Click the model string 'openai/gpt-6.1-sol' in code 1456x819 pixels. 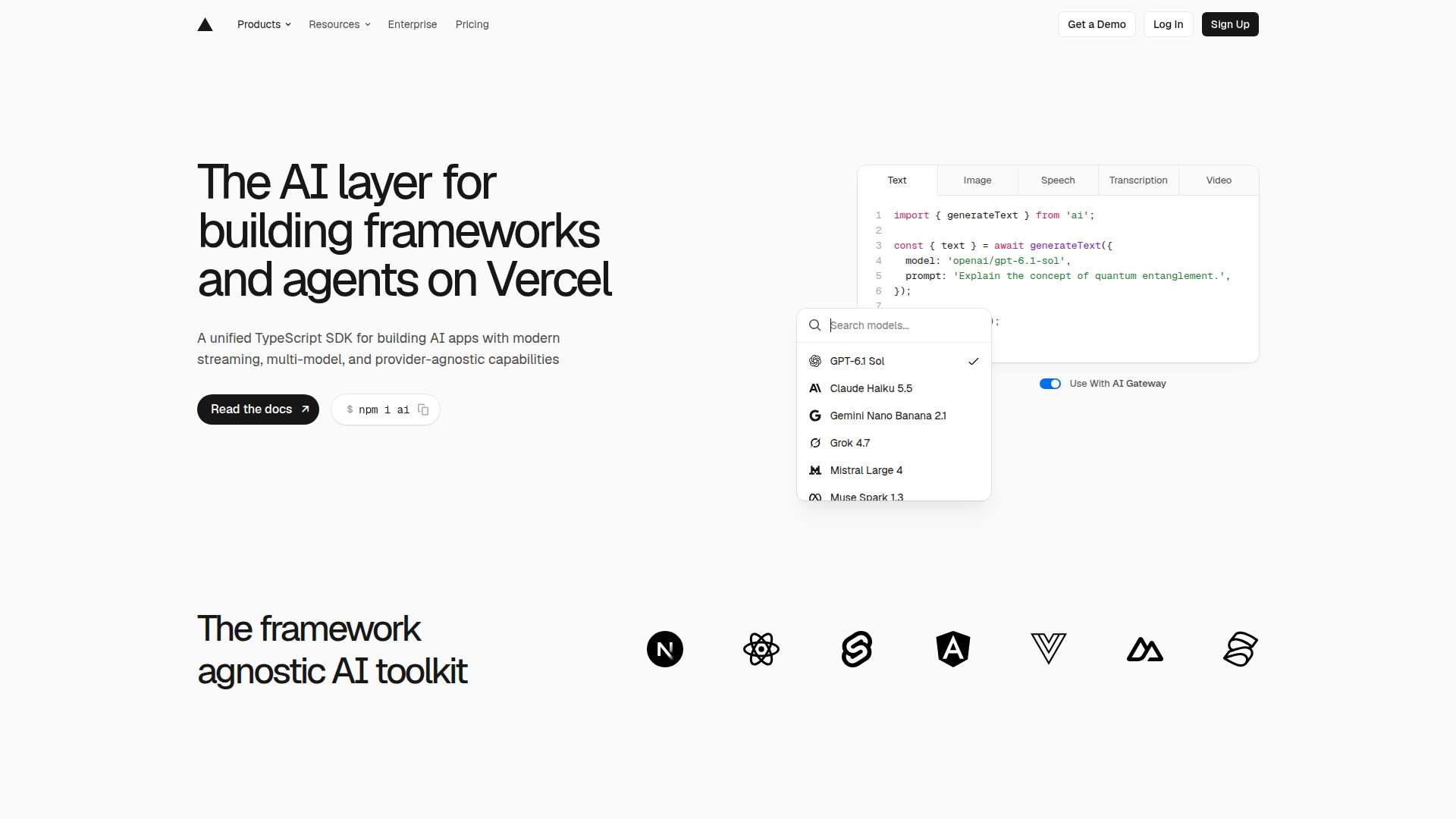[x=1006, y=261]
